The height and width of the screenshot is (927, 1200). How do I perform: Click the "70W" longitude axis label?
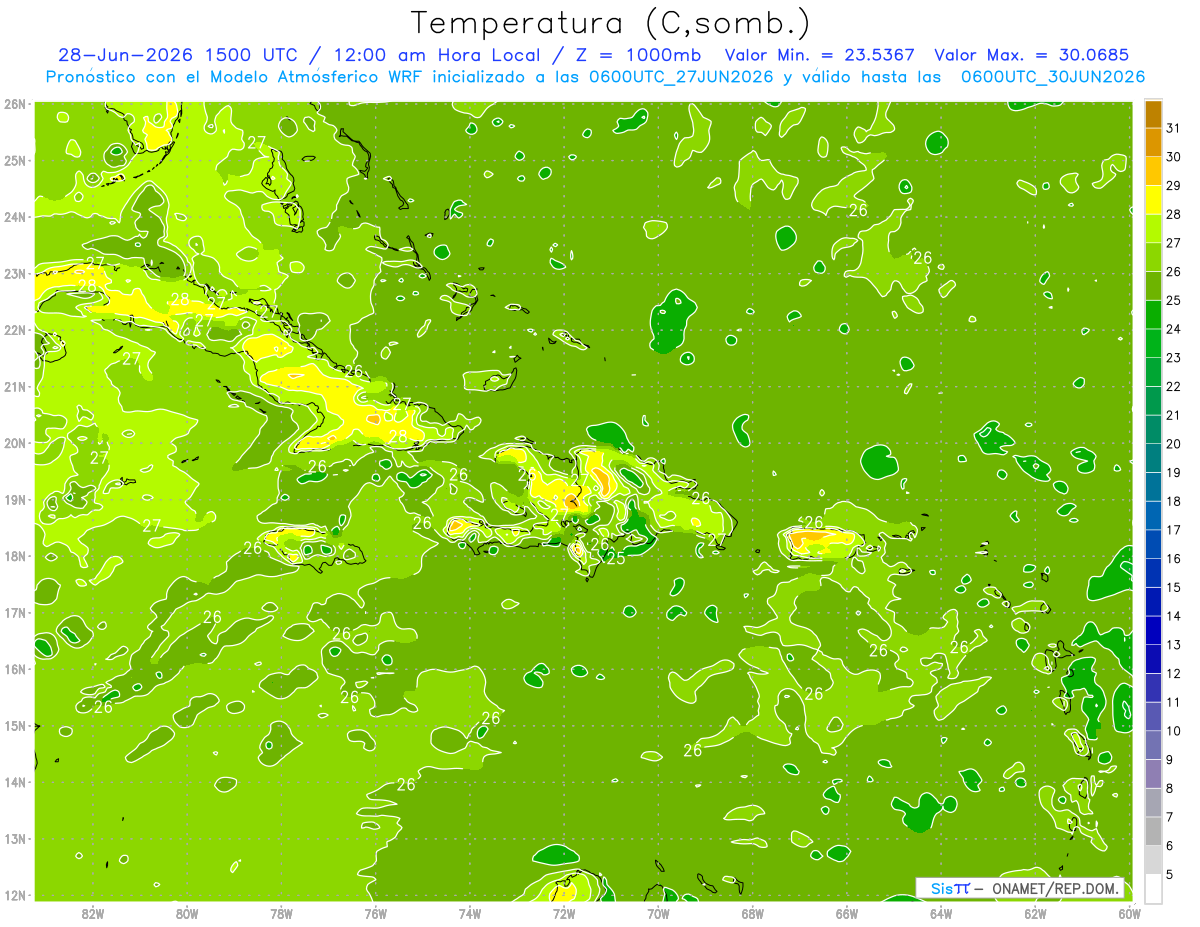pyautogui.click(x=658, y=913)
